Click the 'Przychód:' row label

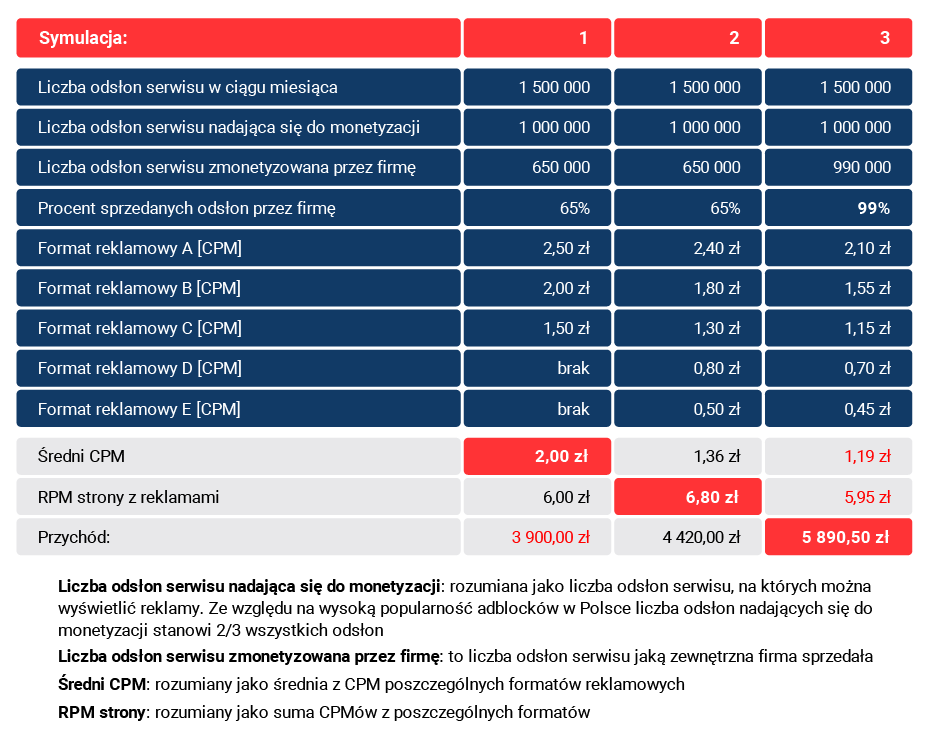click(238, 537)
